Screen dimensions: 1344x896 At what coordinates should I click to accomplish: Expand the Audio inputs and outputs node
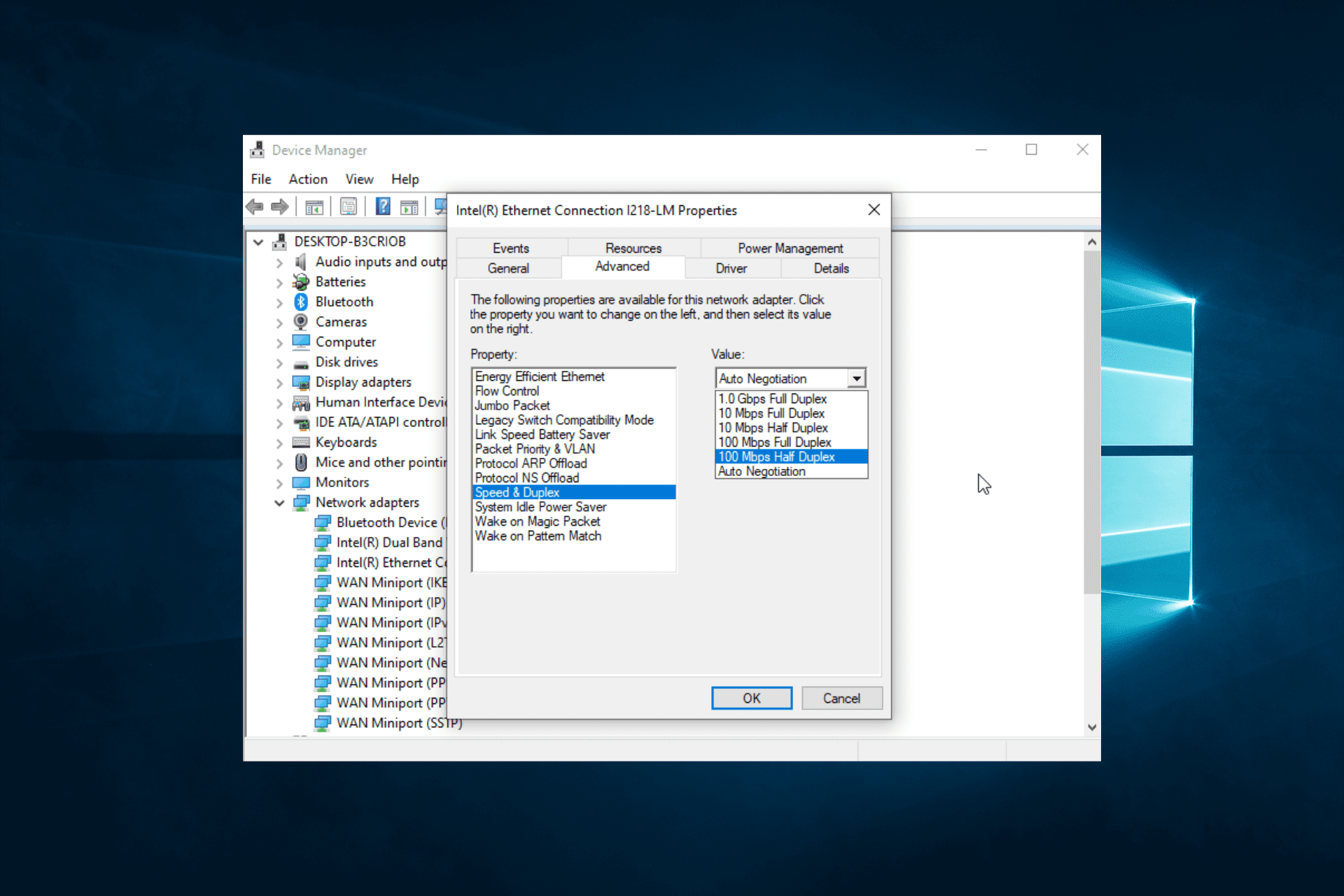click(279, 262)
